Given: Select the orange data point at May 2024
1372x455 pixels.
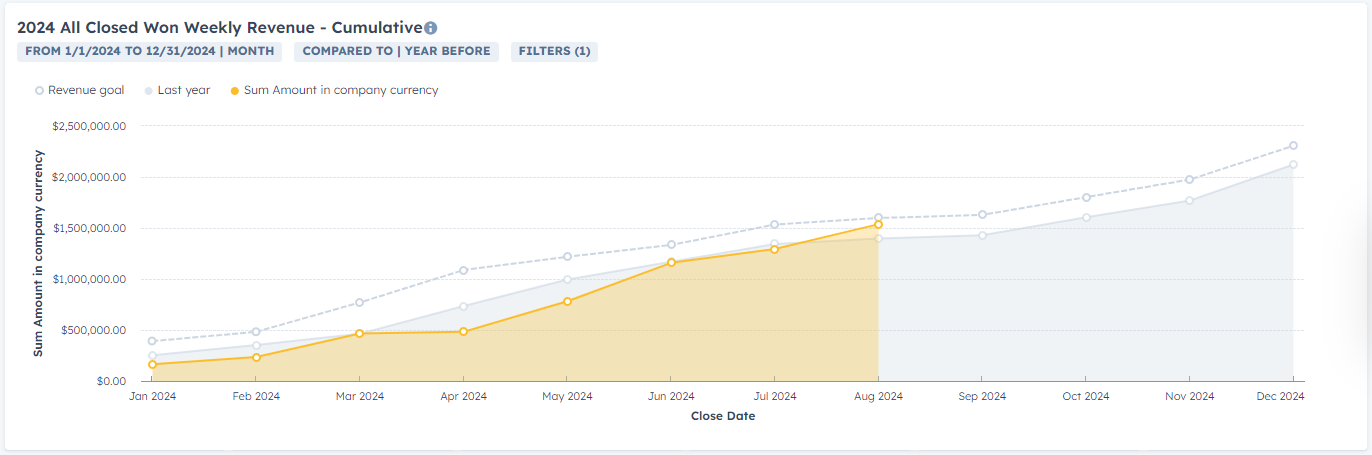Looking at the screenshot, I should click(x=567, y=301).
